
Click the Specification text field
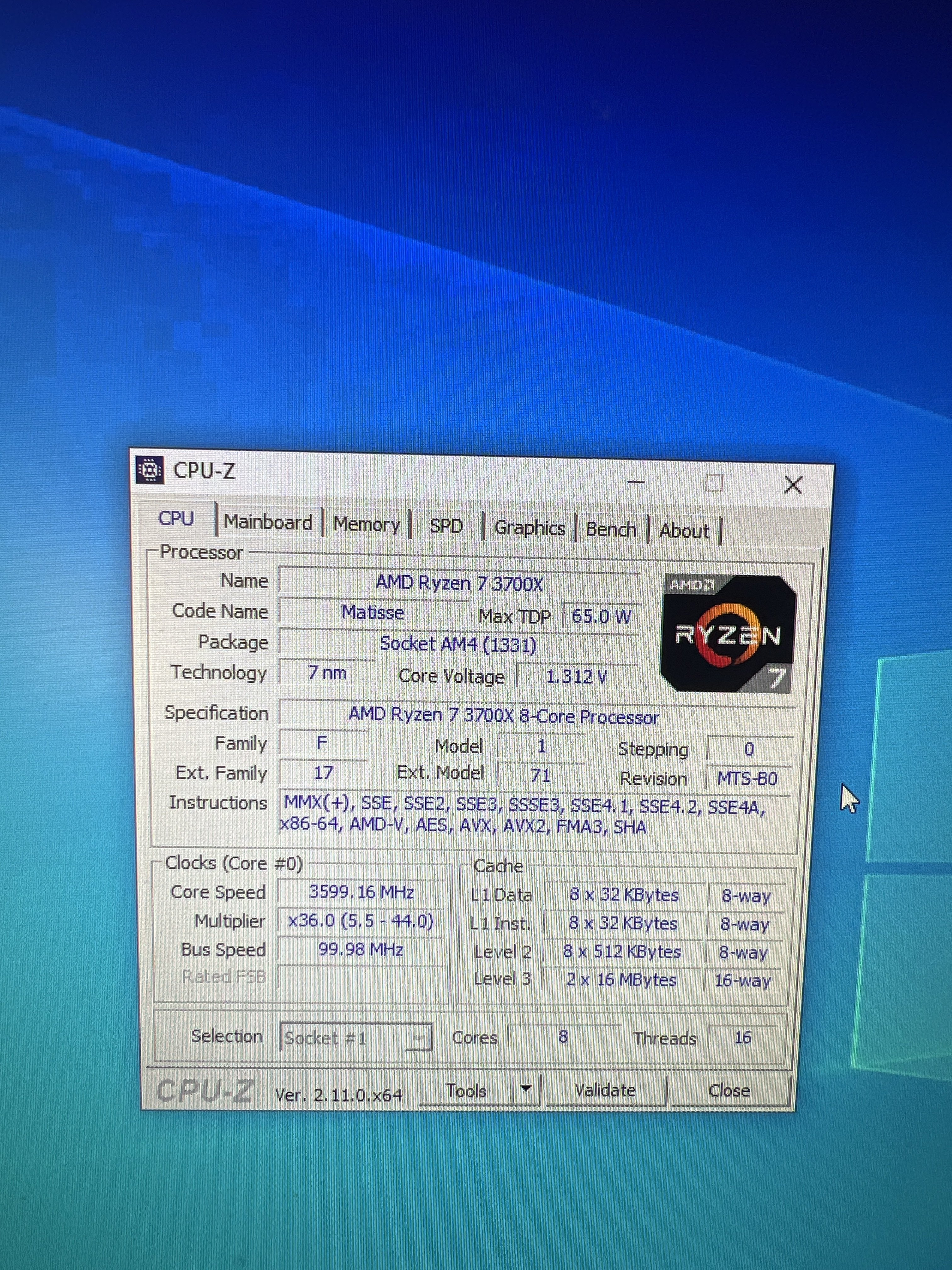tap(503, 716)
